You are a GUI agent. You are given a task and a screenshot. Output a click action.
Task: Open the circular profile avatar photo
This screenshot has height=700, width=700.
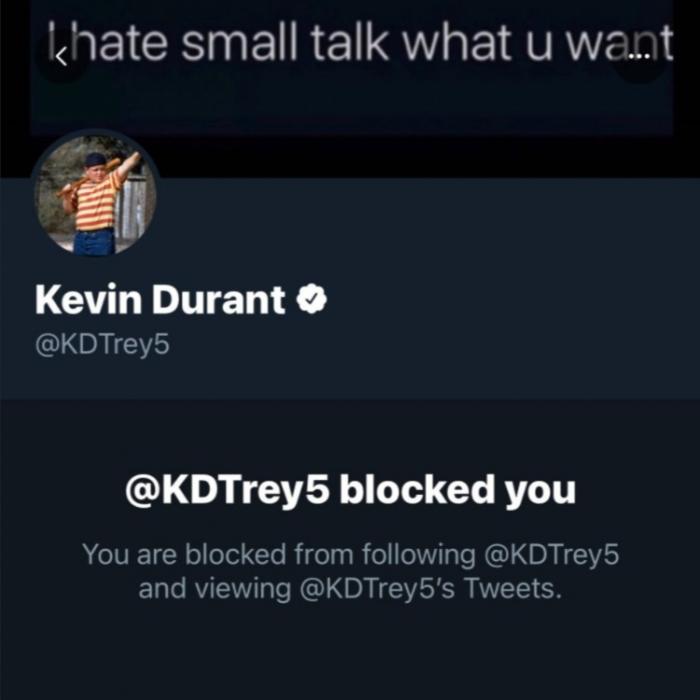96,195
